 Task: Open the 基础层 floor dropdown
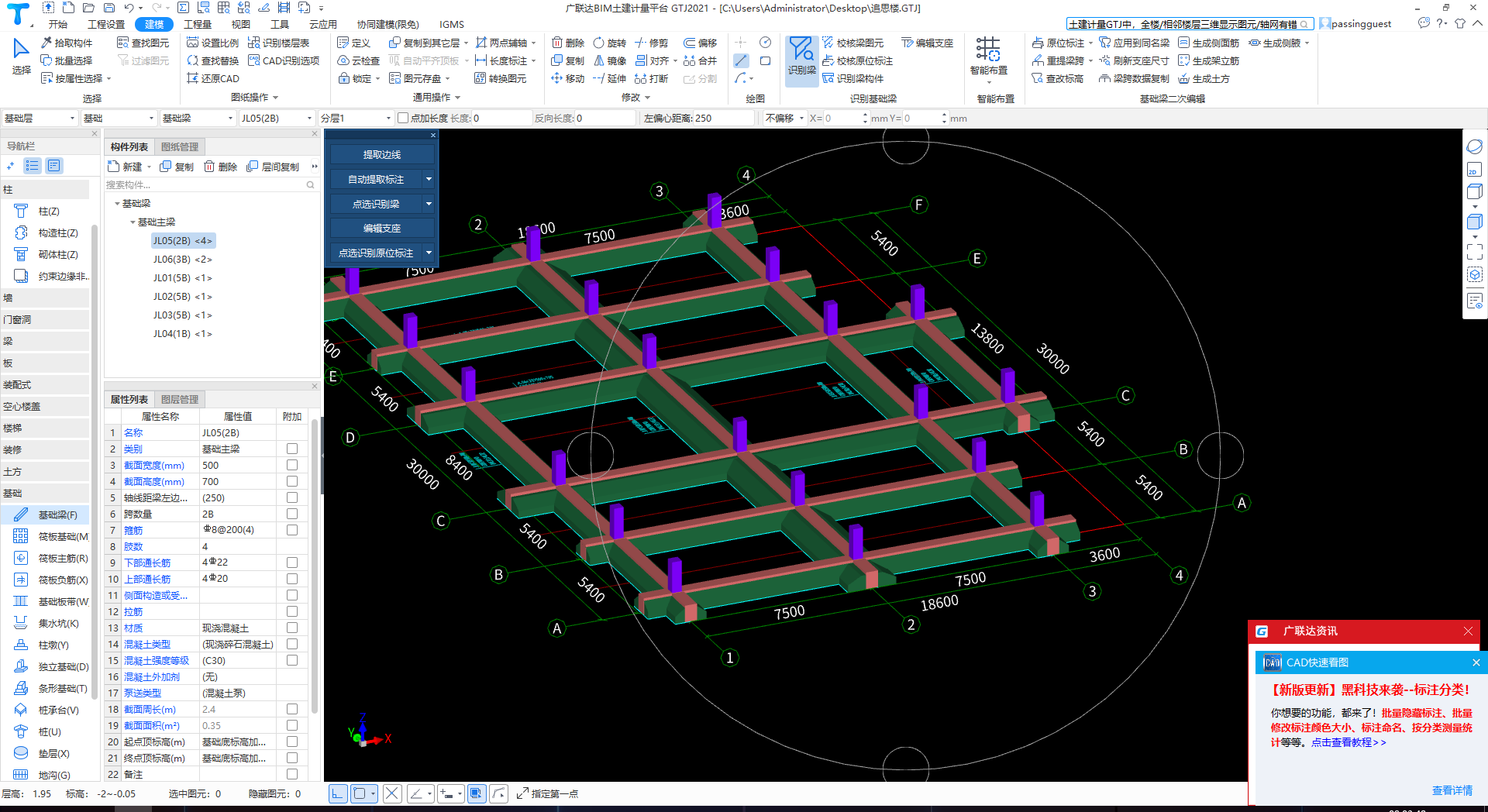coord(40,118)
